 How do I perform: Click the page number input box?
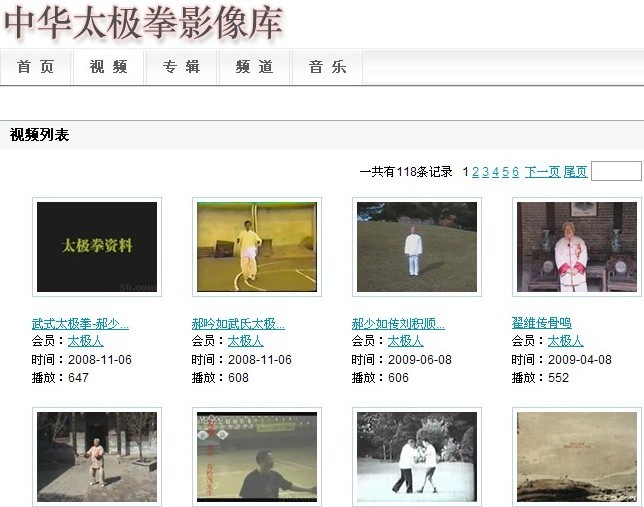click(616, 172)
